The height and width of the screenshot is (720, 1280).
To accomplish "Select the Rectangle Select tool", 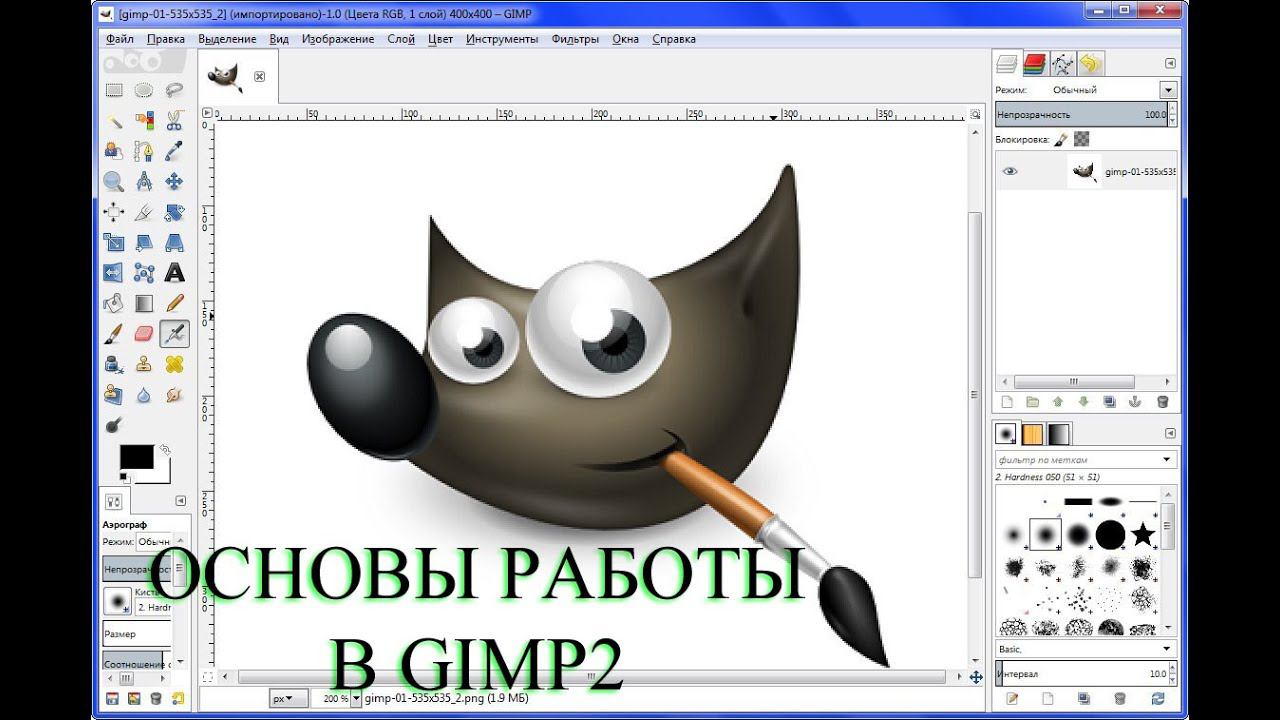I will click(x=114, y=90).
